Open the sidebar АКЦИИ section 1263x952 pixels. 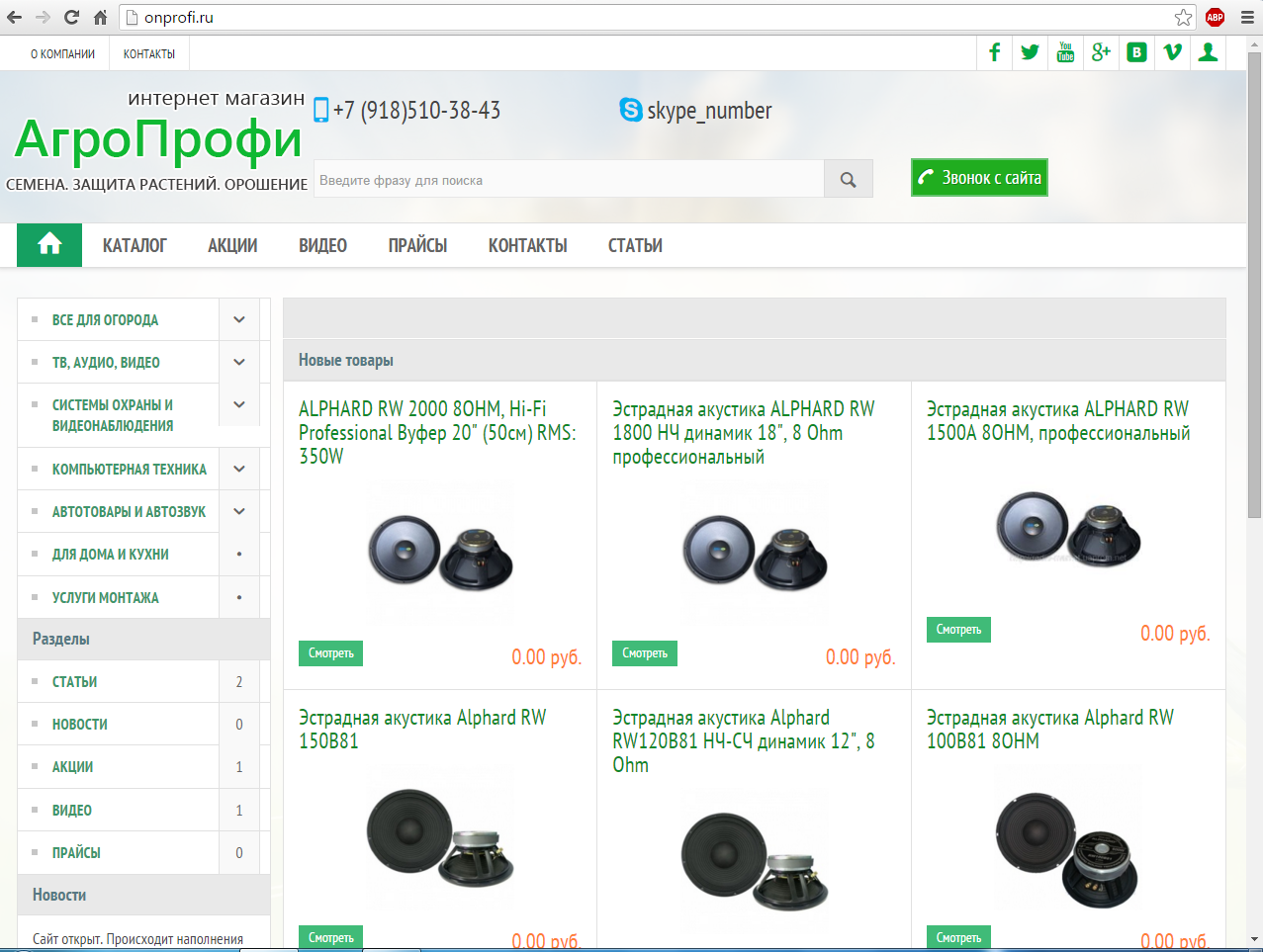coord(72,766)
